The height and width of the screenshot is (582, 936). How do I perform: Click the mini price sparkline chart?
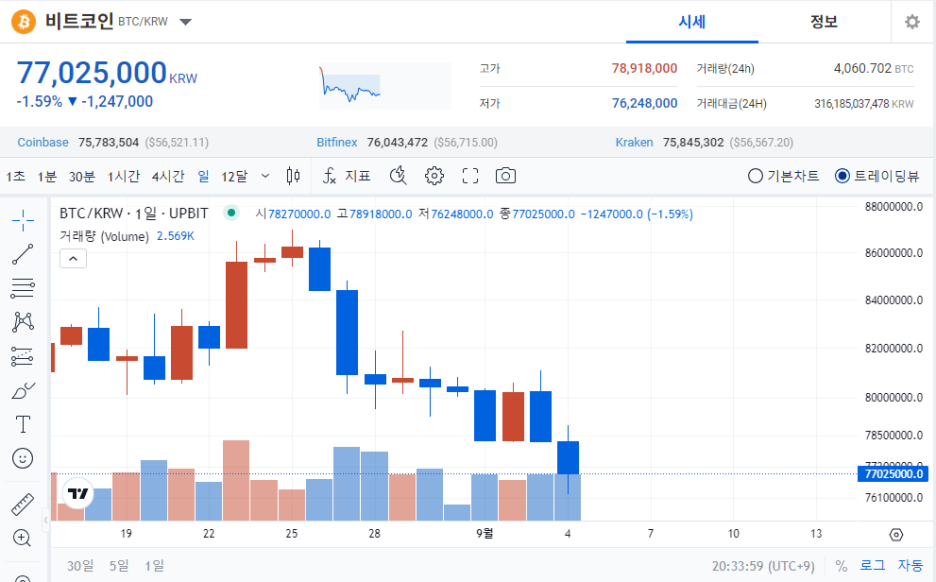point(385,85)
